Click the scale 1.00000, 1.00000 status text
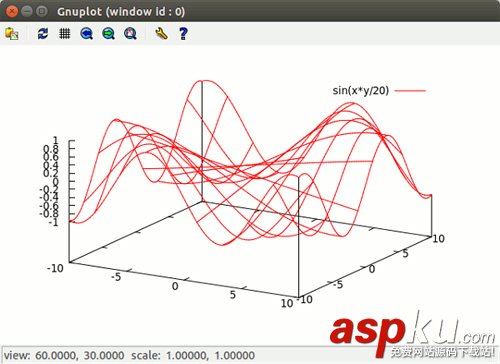The image size is (500, 364). coord(193,355)
